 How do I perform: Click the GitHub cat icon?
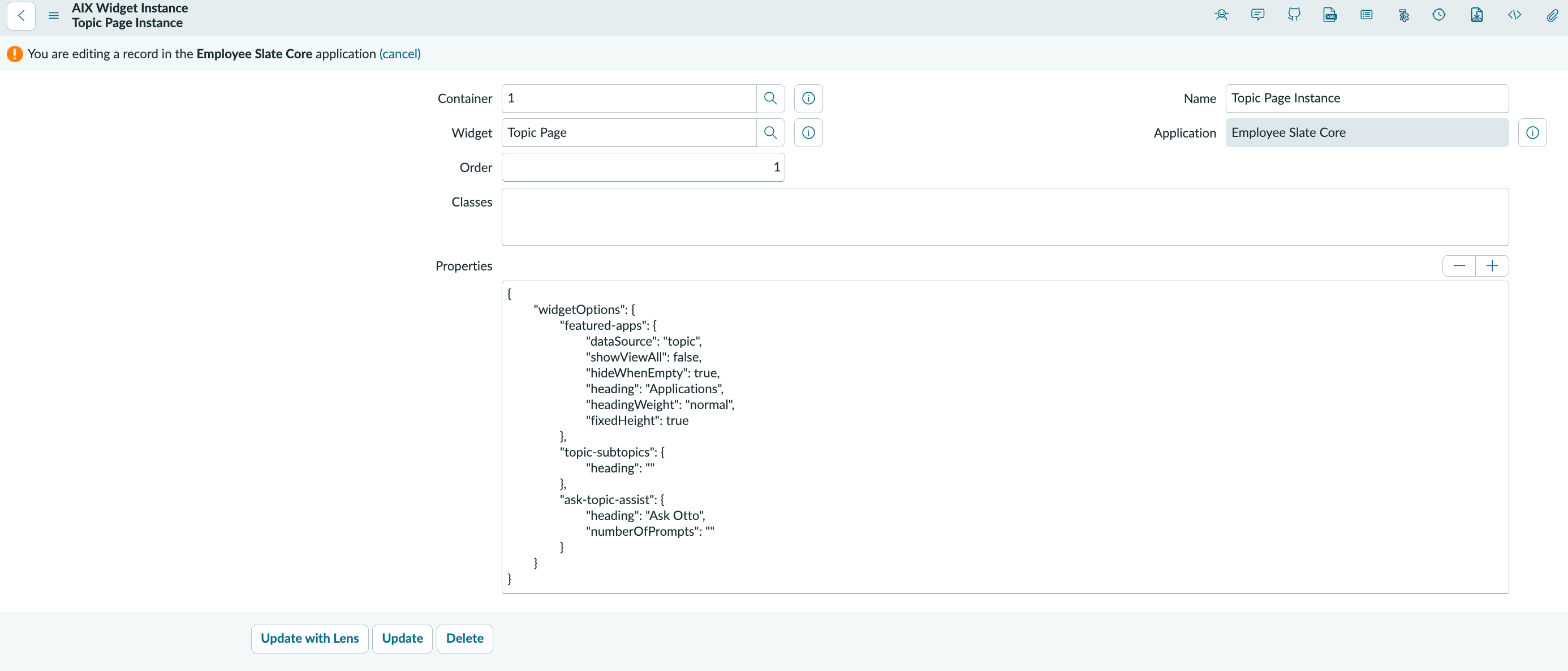1294,15
